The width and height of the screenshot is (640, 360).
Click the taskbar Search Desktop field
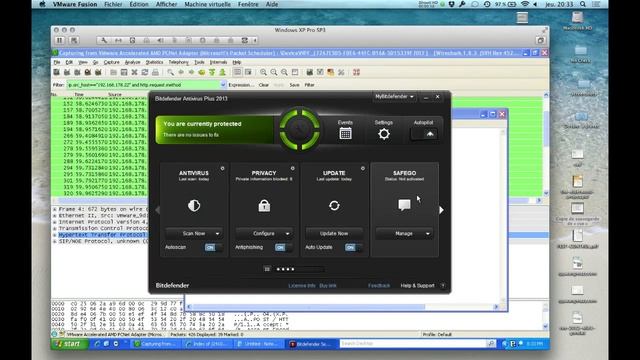click(413, 344)
